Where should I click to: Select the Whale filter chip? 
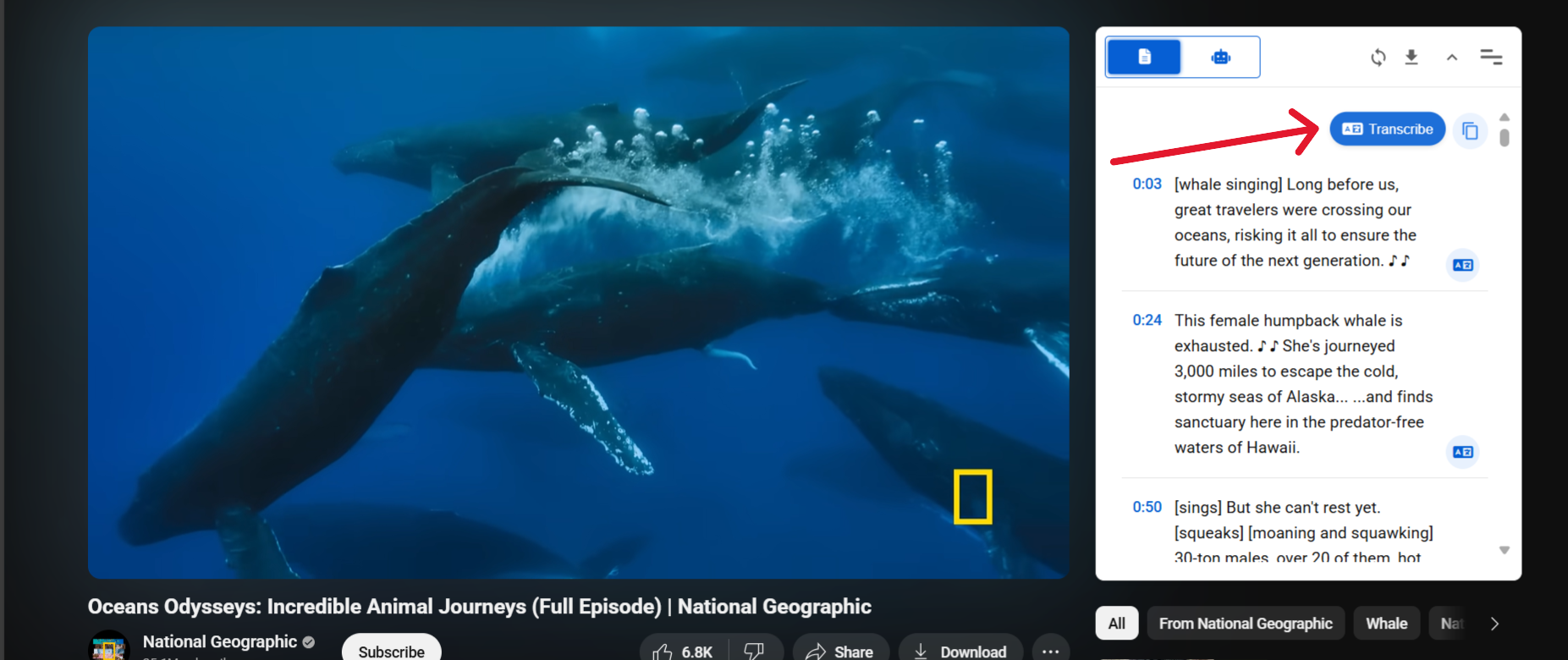[1386, 624]
